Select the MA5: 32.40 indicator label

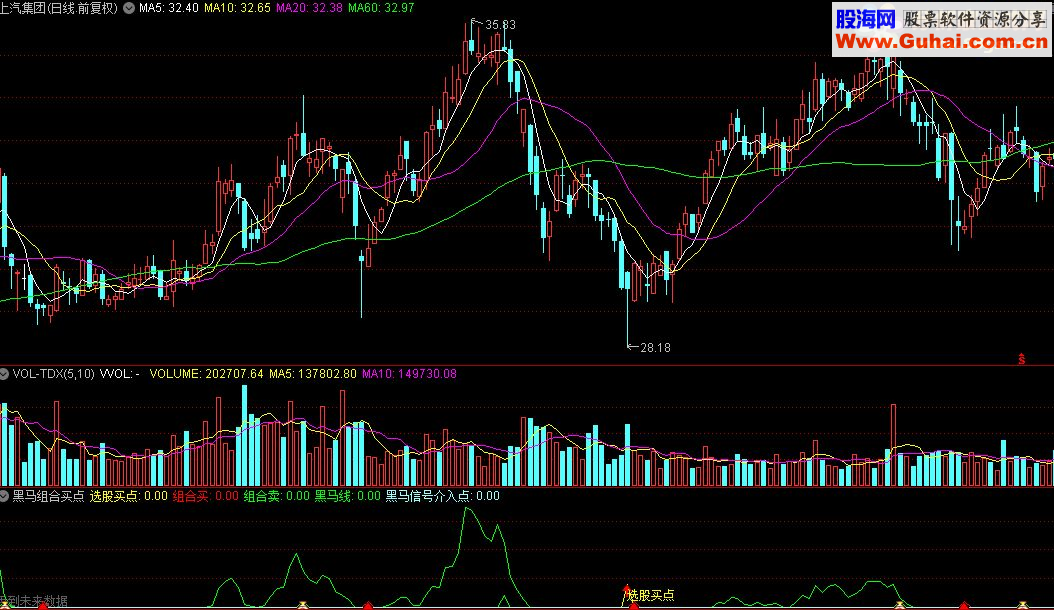169,8
